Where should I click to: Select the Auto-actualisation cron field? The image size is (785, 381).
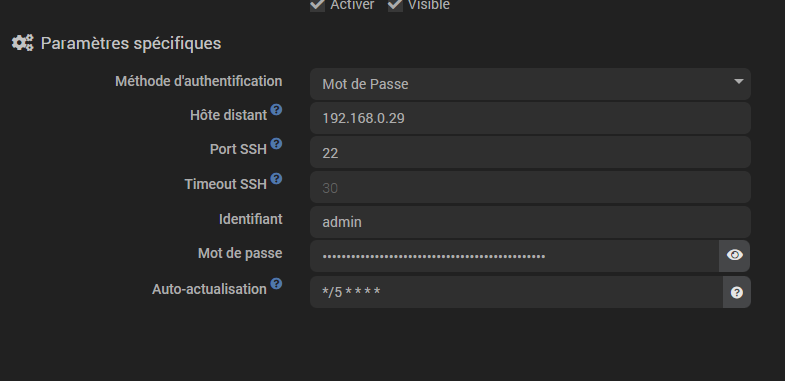point(516,292)
